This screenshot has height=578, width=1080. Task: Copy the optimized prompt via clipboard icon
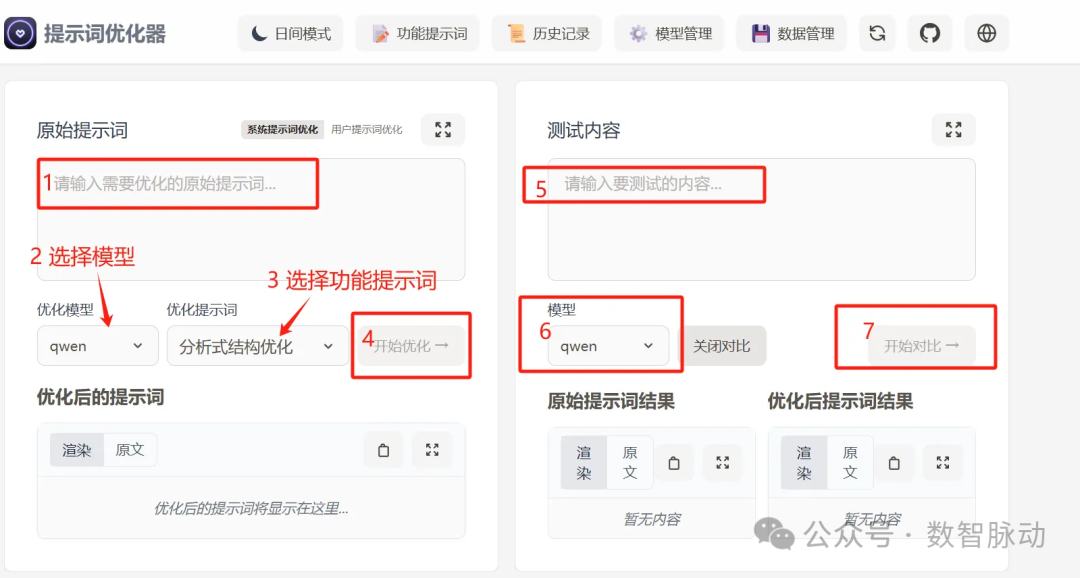tap(384, 450)
